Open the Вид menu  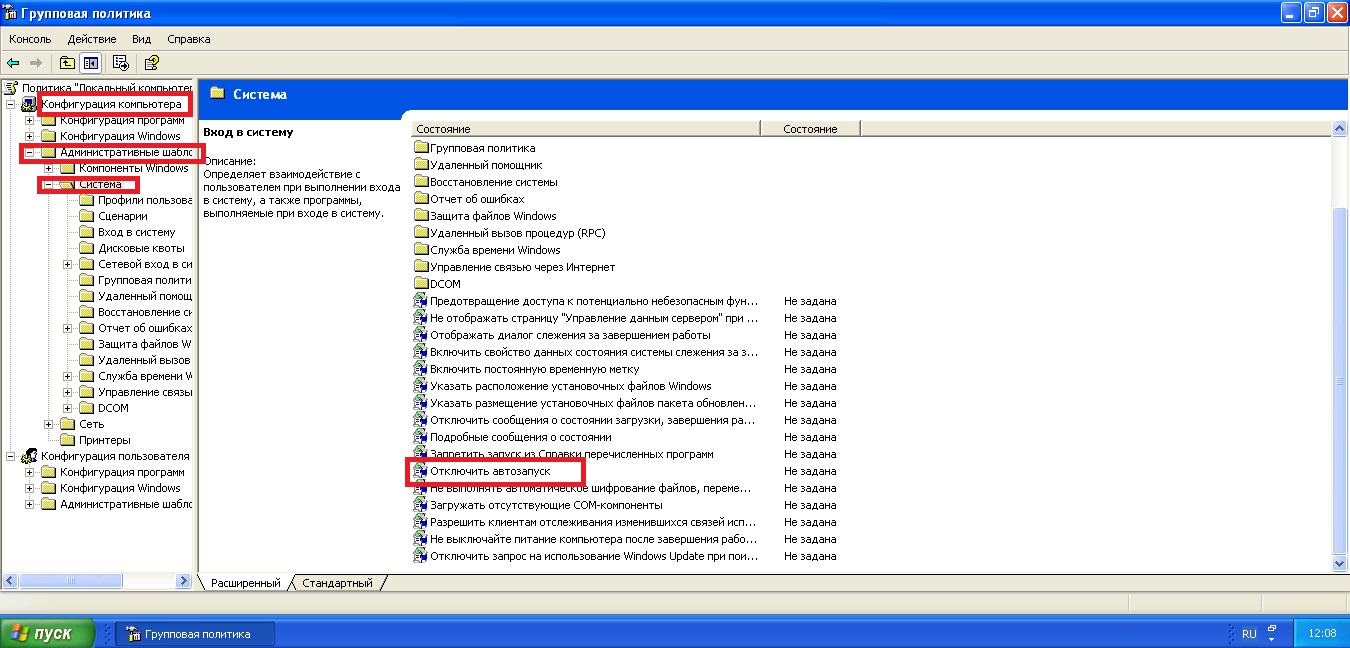coord(142,39)
